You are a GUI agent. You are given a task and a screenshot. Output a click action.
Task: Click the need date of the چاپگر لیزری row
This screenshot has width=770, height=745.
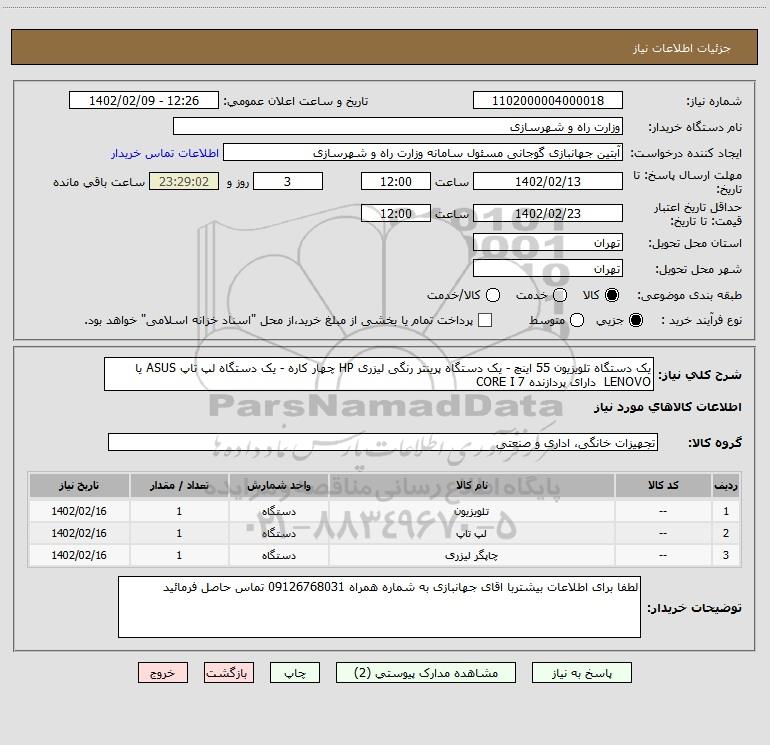point(79,555)
